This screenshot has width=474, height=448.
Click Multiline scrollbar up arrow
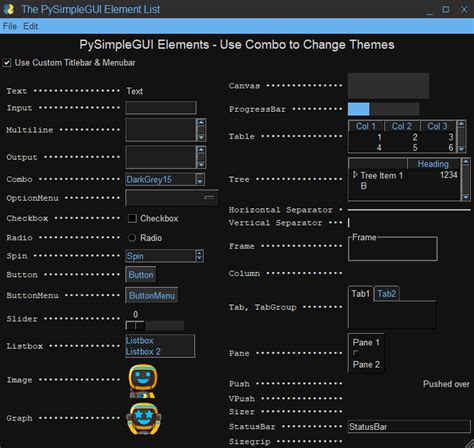pyautogui.click(x=201, y=123)
